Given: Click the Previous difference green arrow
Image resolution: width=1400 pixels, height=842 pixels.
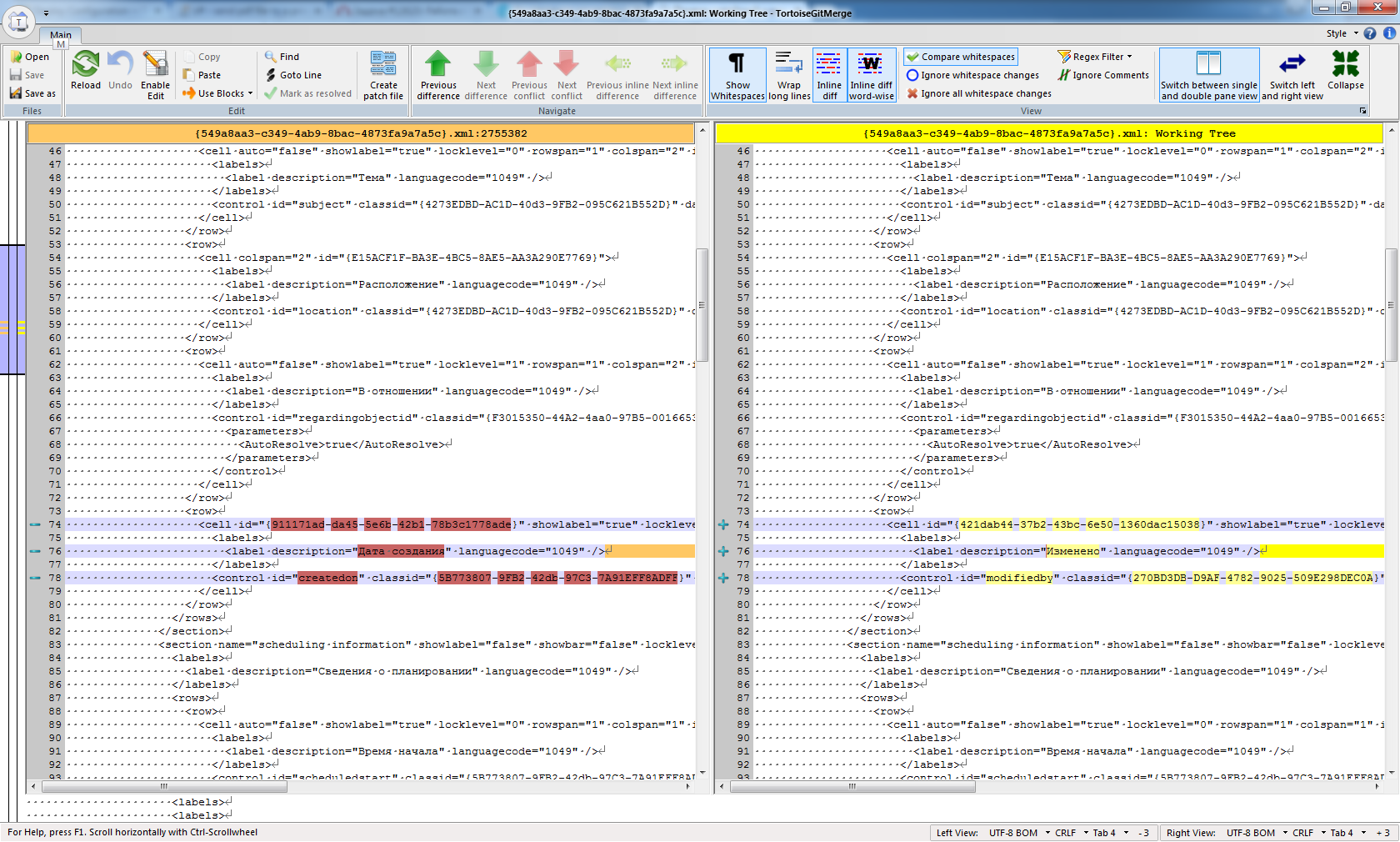Looking at the screenshot, I should pyautogui.click(x=437, y=65).
